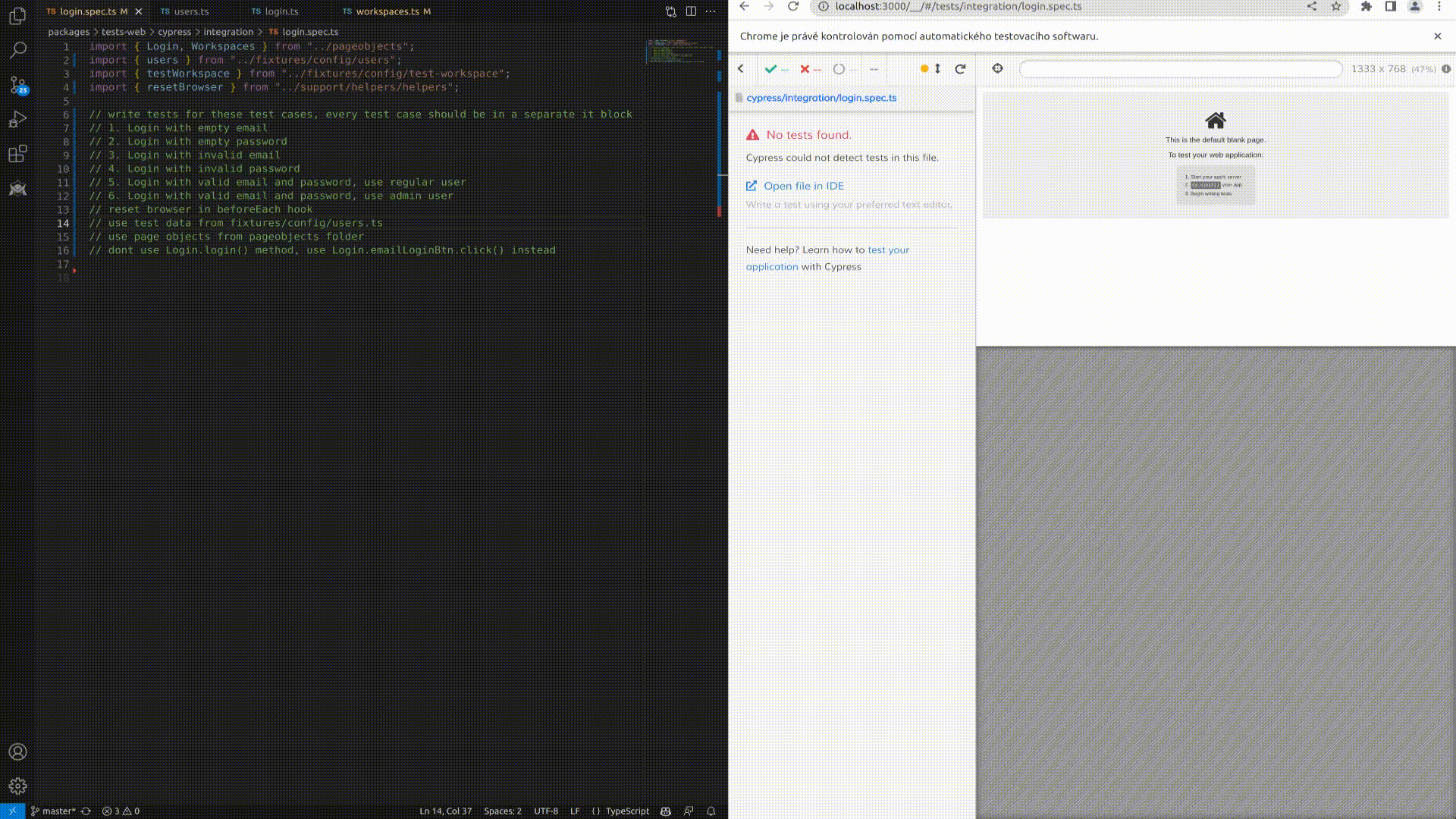Close the login.spec.ts editor tab

pos(138,11)
